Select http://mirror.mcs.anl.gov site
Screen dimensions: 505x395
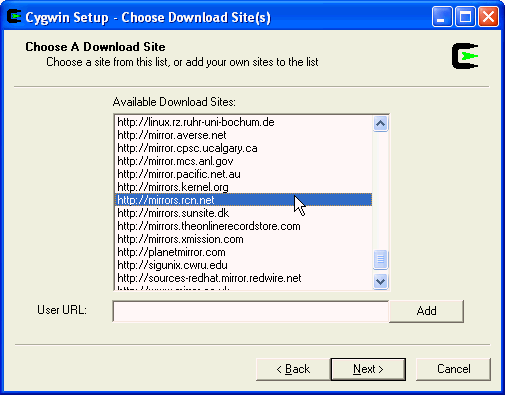click(243, 161)
